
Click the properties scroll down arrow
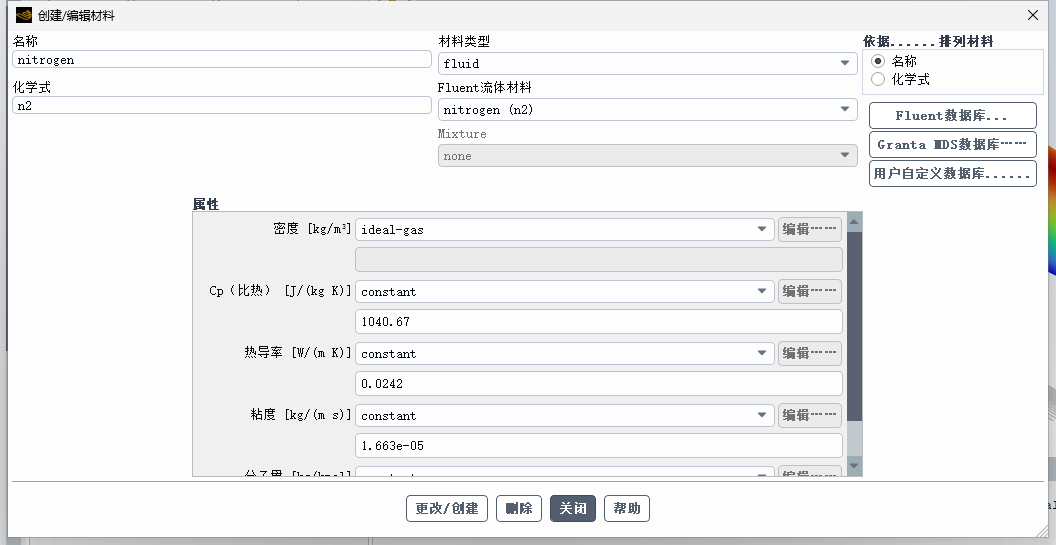point(854,465)
